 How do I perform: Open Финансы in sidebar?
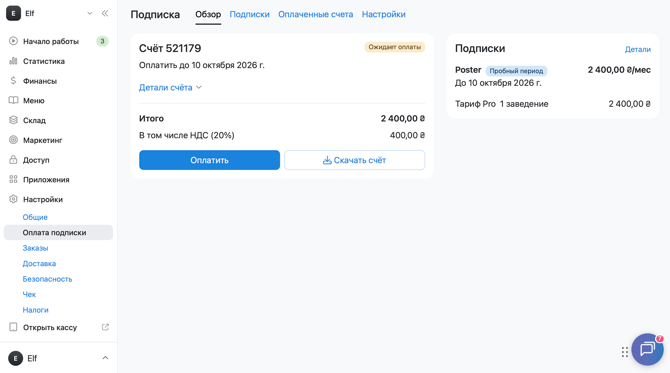(x=40, y=81)
